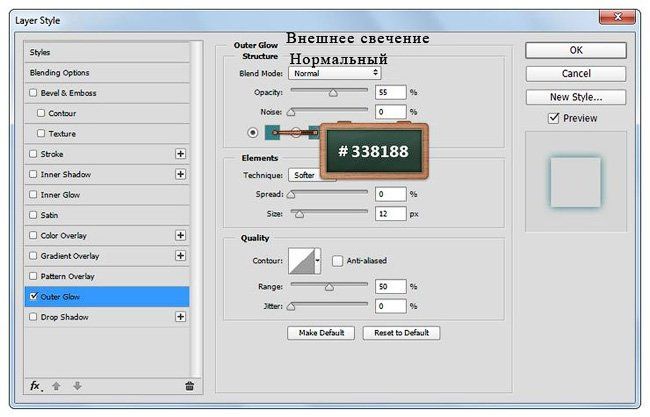
Task: Click the styles list vertical scrollbar
Action: click(196, 209)
